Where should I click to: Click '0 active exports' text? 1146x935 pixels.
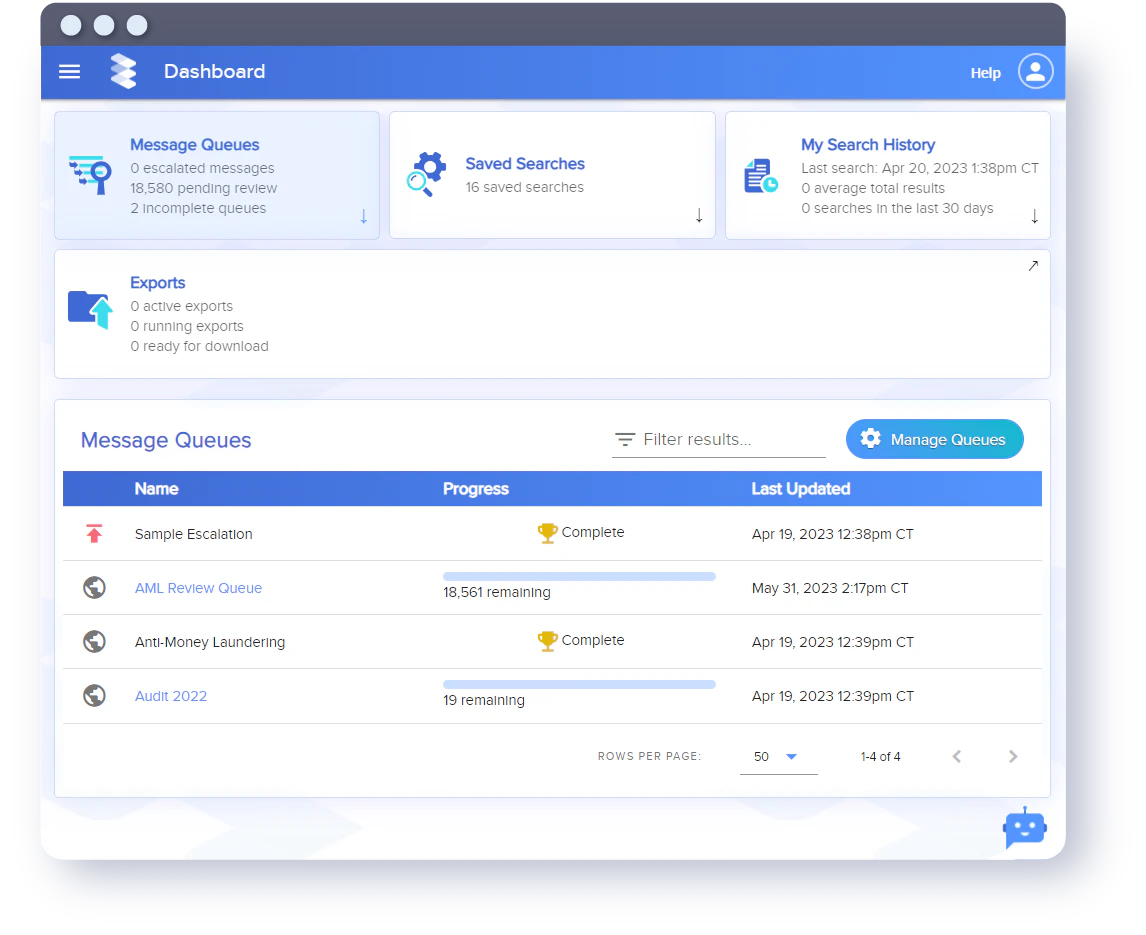tap(182, 306)
